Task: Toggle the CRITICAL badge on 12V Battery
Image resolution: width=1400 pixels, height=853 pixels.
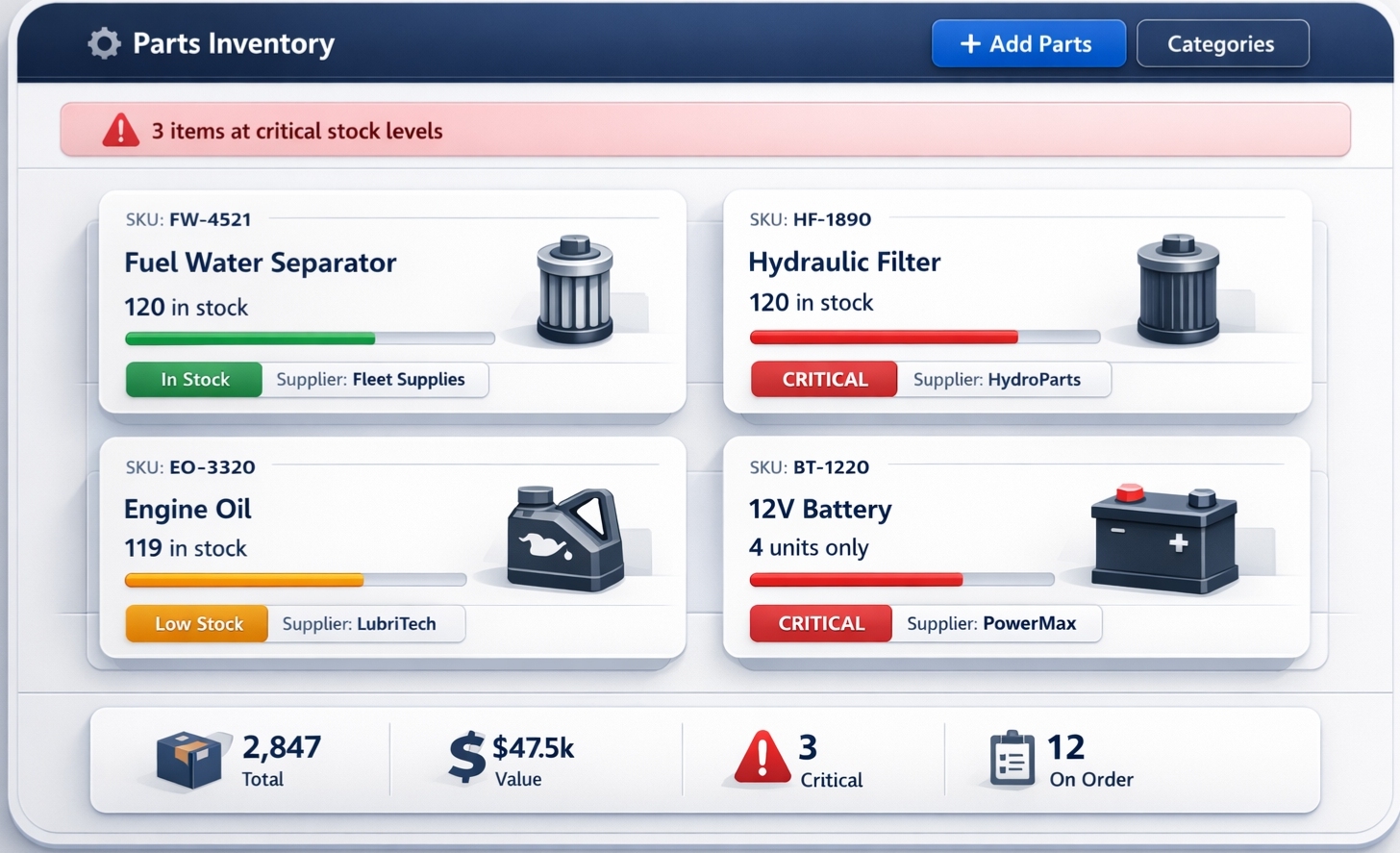Action: (820, 623)
